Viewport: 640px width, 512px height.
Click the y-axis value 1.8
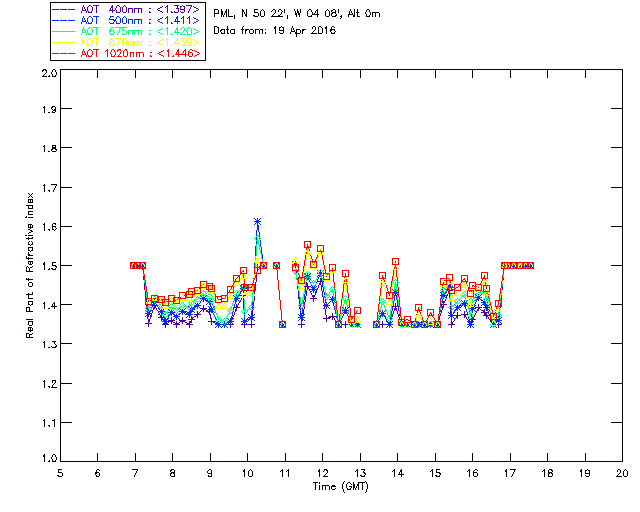[x=49, y=148]
